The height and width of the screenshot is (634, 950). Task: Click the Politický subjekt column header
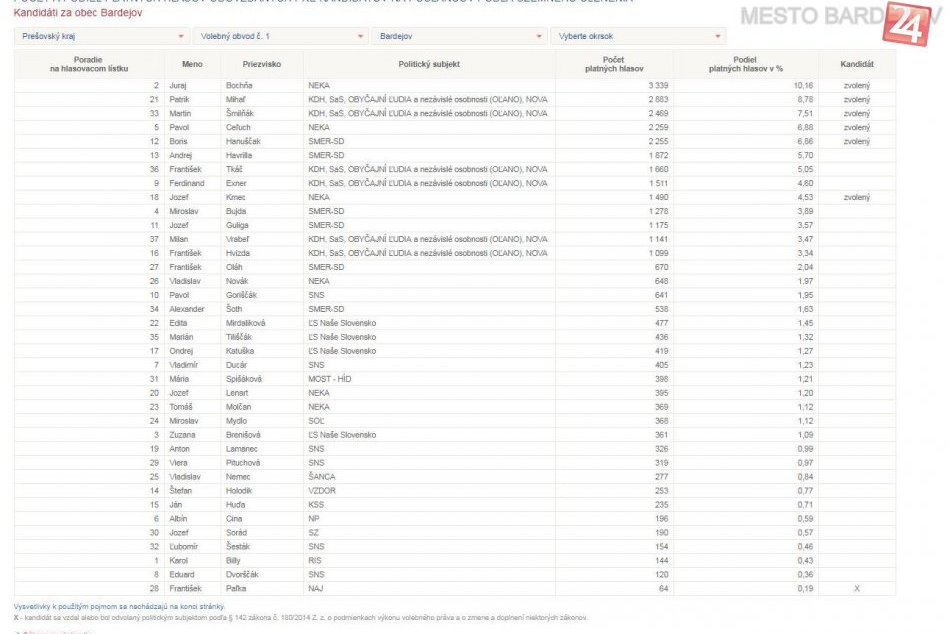(x=429, y=64)
